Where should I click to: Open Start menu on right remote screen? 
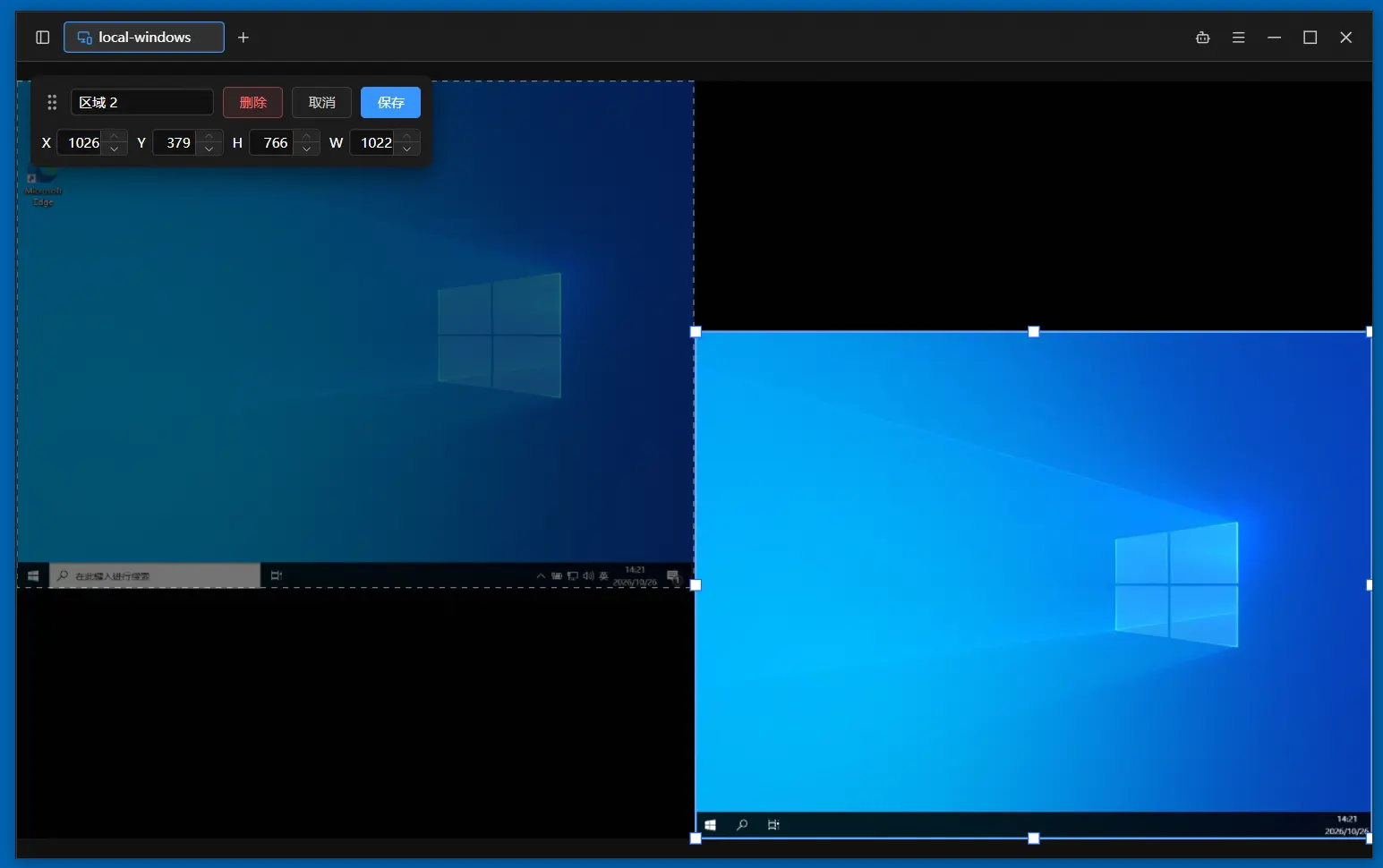coord(711,825)
